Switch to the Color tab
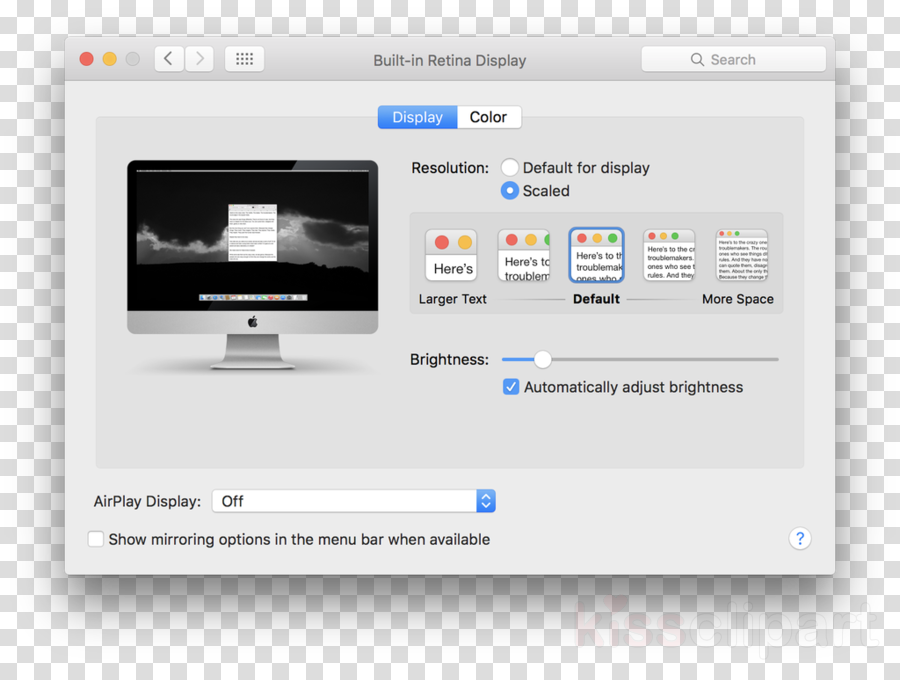 tap(489, 117)
